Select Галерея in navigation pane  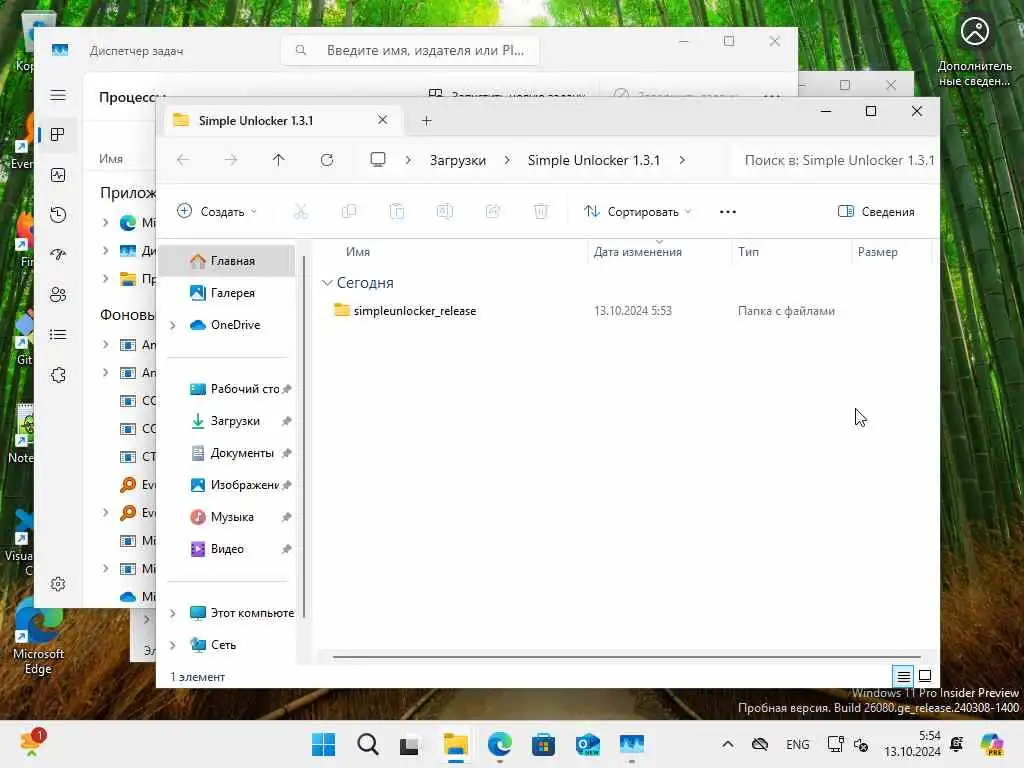[x=227, y=293]
